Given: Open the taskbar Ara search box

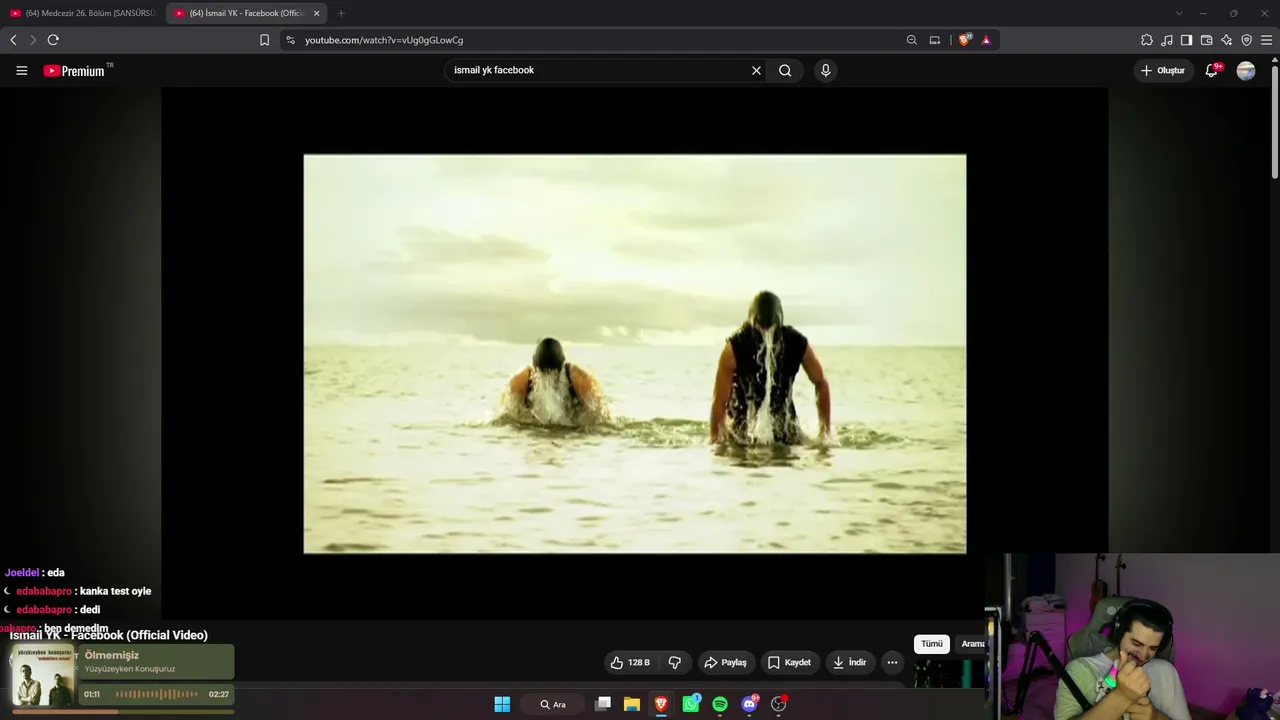Looking at the screenshot, I should (x=553, y=704).
